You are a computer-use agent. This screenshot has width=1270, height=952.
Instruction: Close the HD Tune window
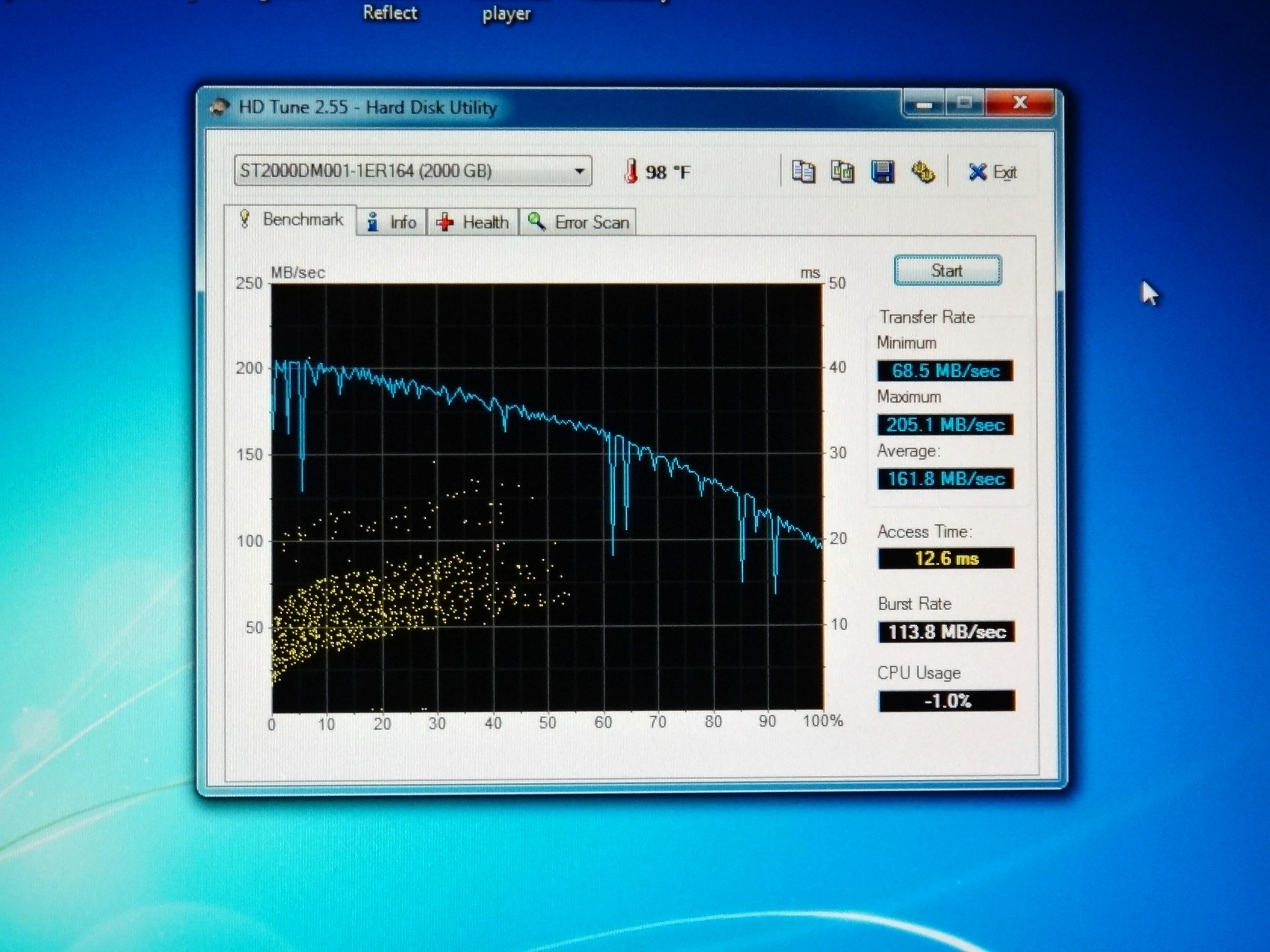[1020, 103]
